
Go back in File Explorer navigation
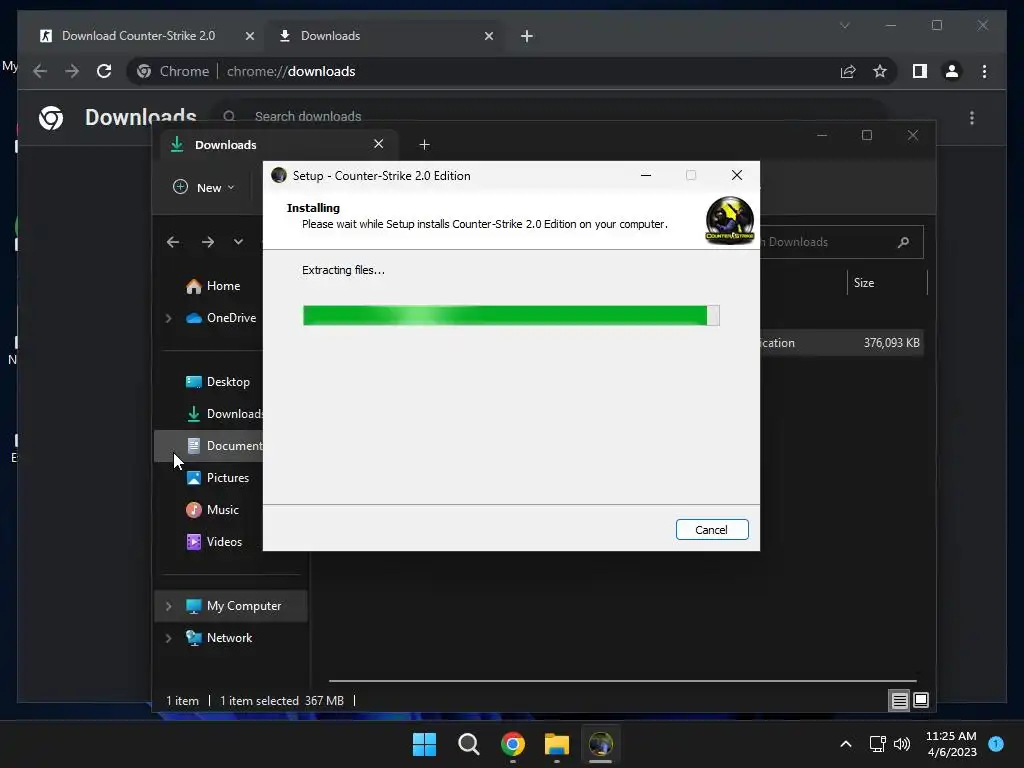coord(172,242)
